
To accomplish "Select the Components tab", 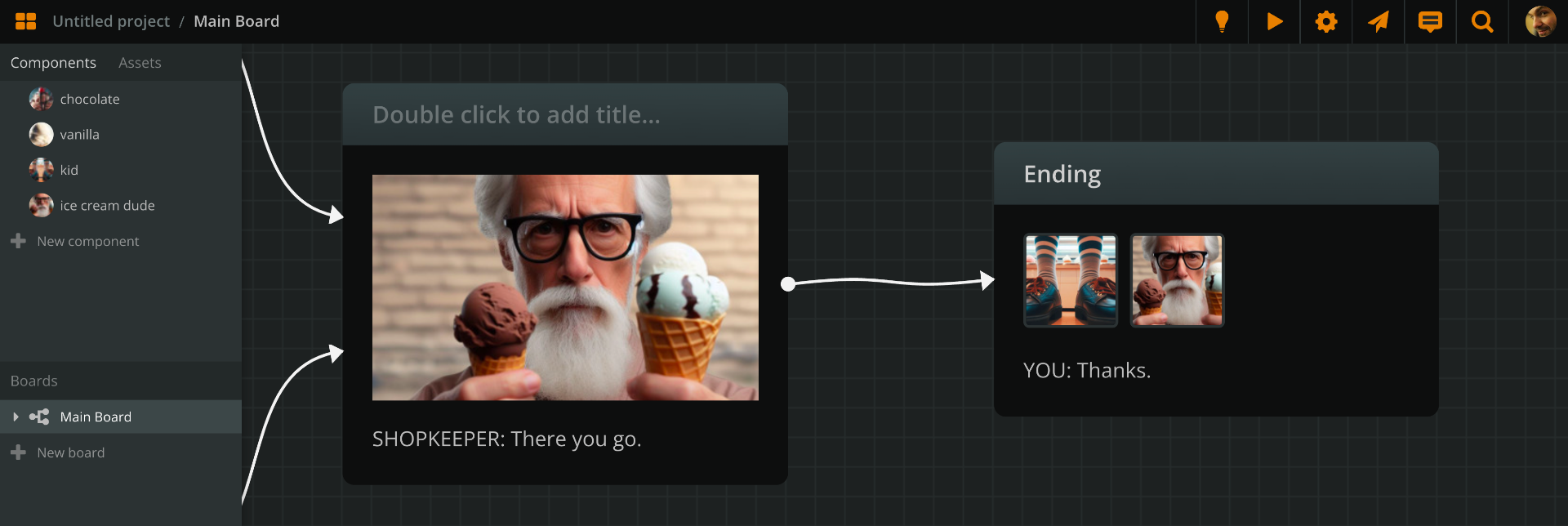I will coord(53,63).
